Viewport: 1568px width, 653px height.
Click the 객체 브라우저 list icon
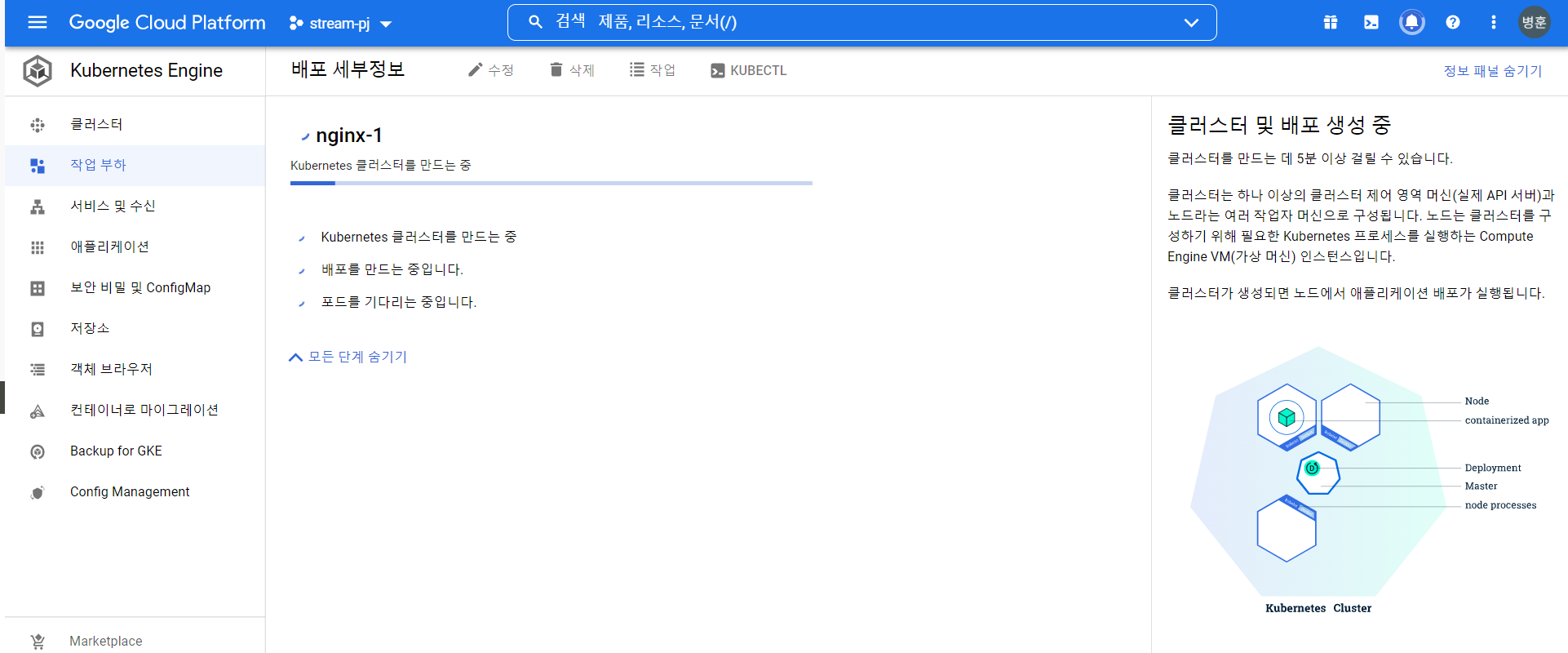(38, 370)
